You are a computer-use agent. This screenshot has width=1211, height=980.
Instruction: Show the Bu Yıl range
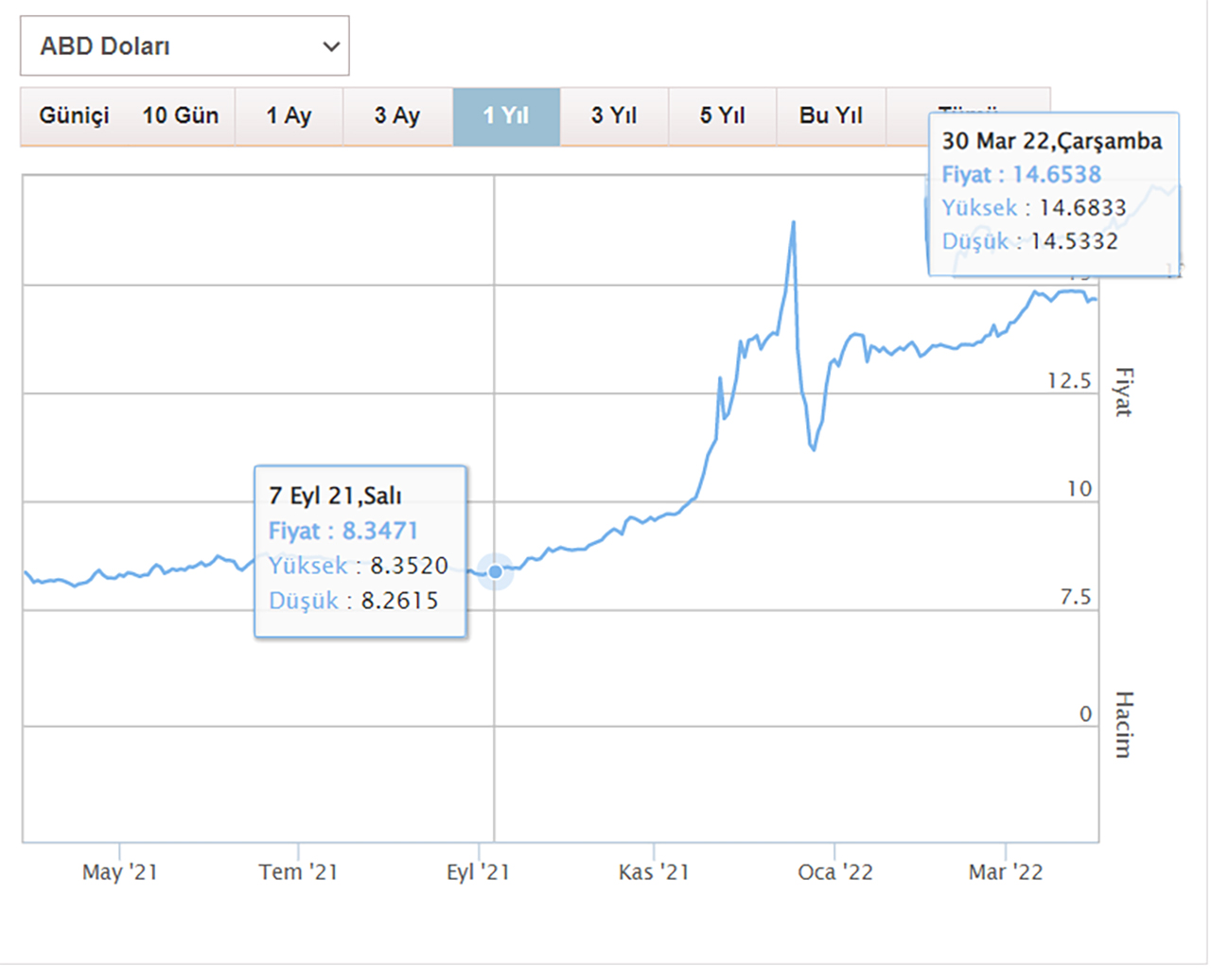tap(831, 115)
